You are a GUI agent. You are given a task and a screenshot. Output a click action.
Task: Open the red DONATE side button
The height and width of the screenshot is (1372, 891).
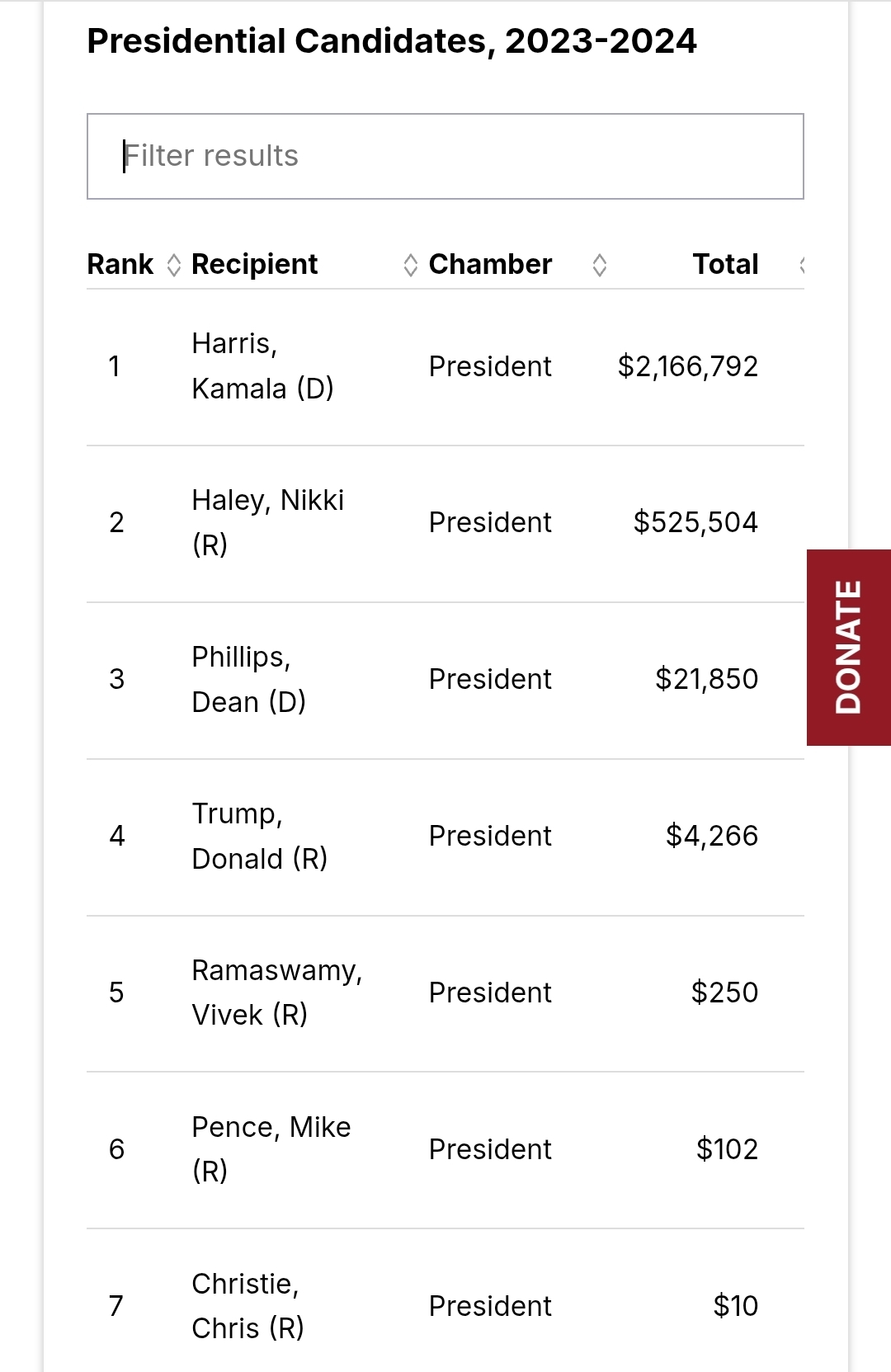(849, 648)
